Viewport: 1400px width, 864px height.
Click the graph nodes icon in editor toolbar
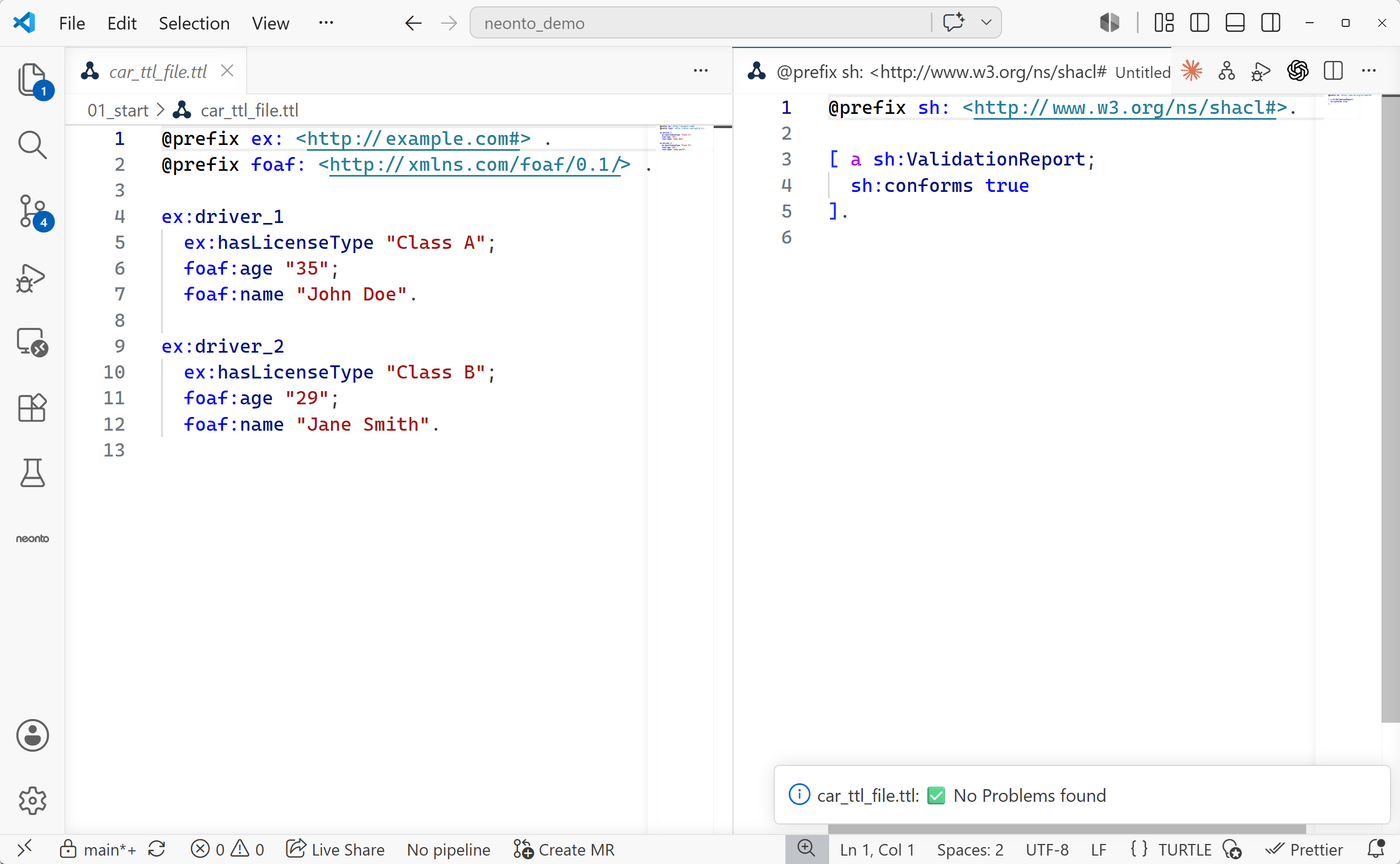pyautogui.click(x=1227, y=71)
